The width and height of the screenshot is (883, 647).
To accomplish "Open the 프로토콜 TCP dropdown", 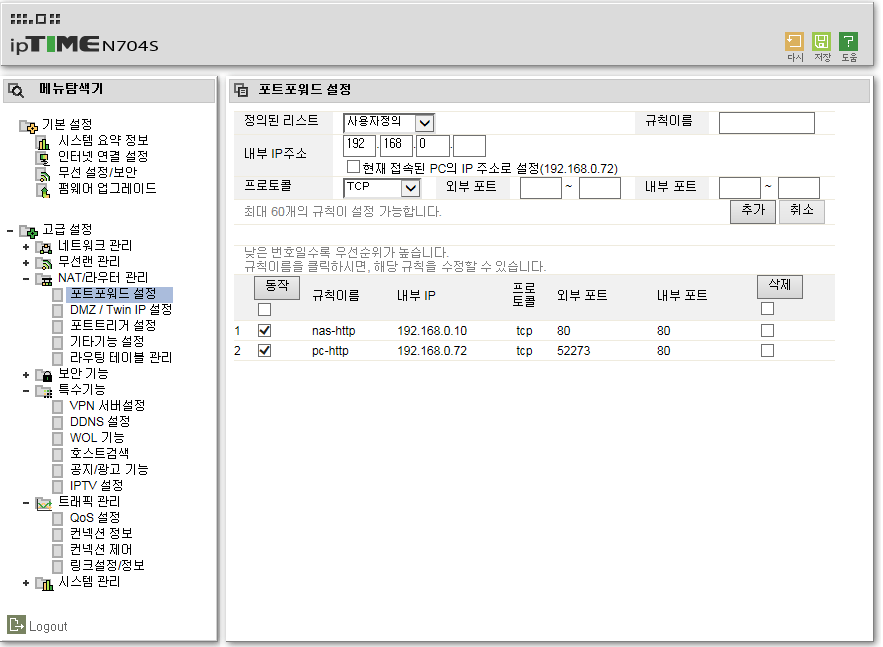I will point(382,188).
